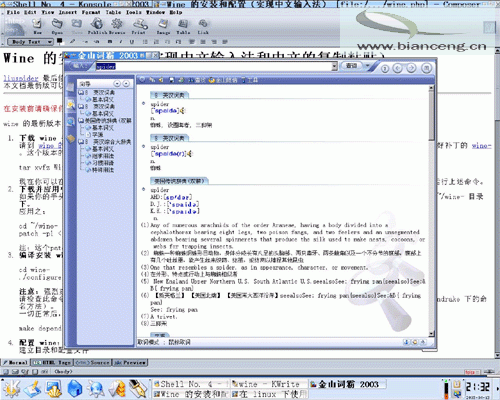This screenshot has width=500, height=400.
Task: Click the last round button in dictionary header
Action: [426, 68]
